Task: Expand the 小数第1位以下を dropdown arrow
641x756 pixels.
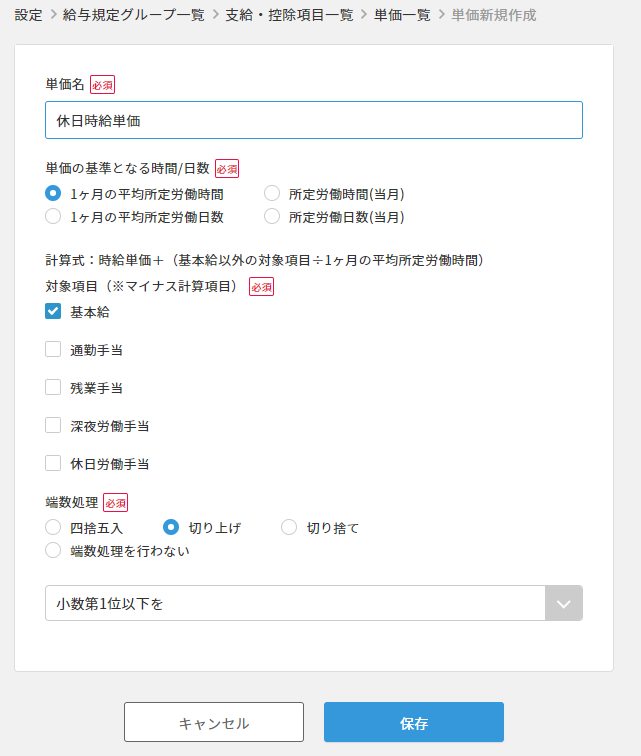Action: click(x=563, y=603)
